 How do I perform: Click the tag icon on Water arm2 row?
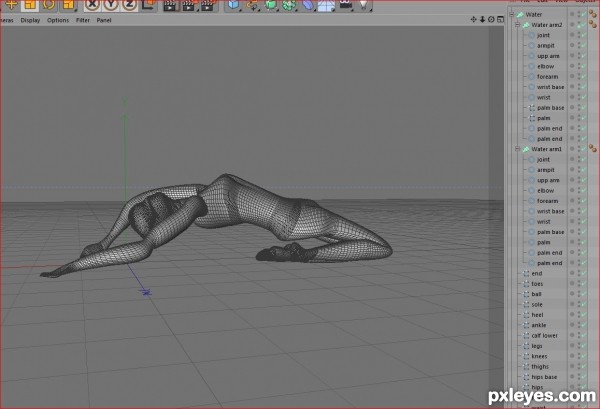(x=593, y=24)
